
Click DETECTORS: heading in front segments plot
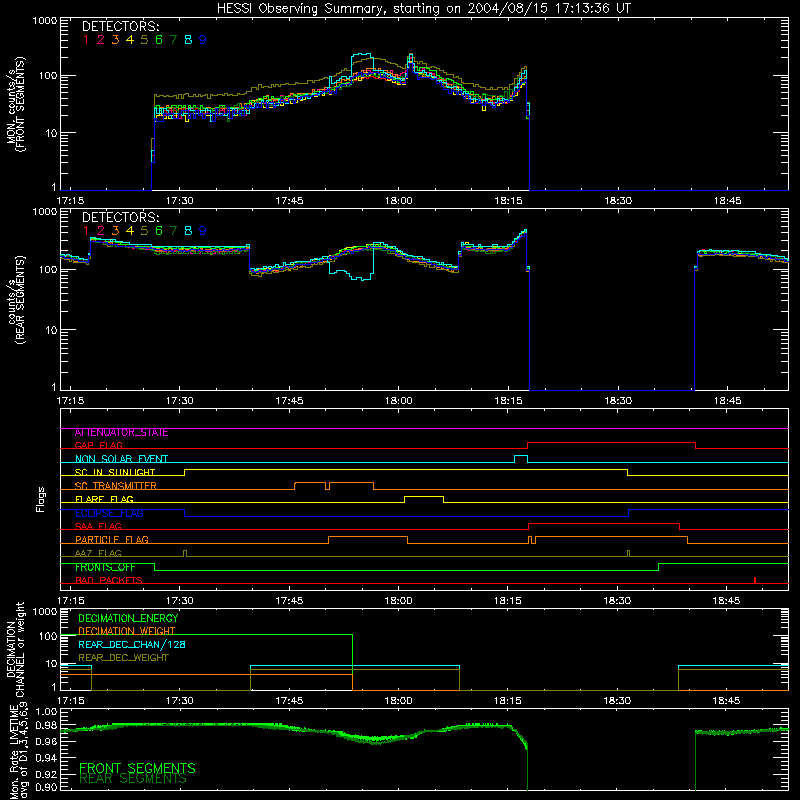121,27
